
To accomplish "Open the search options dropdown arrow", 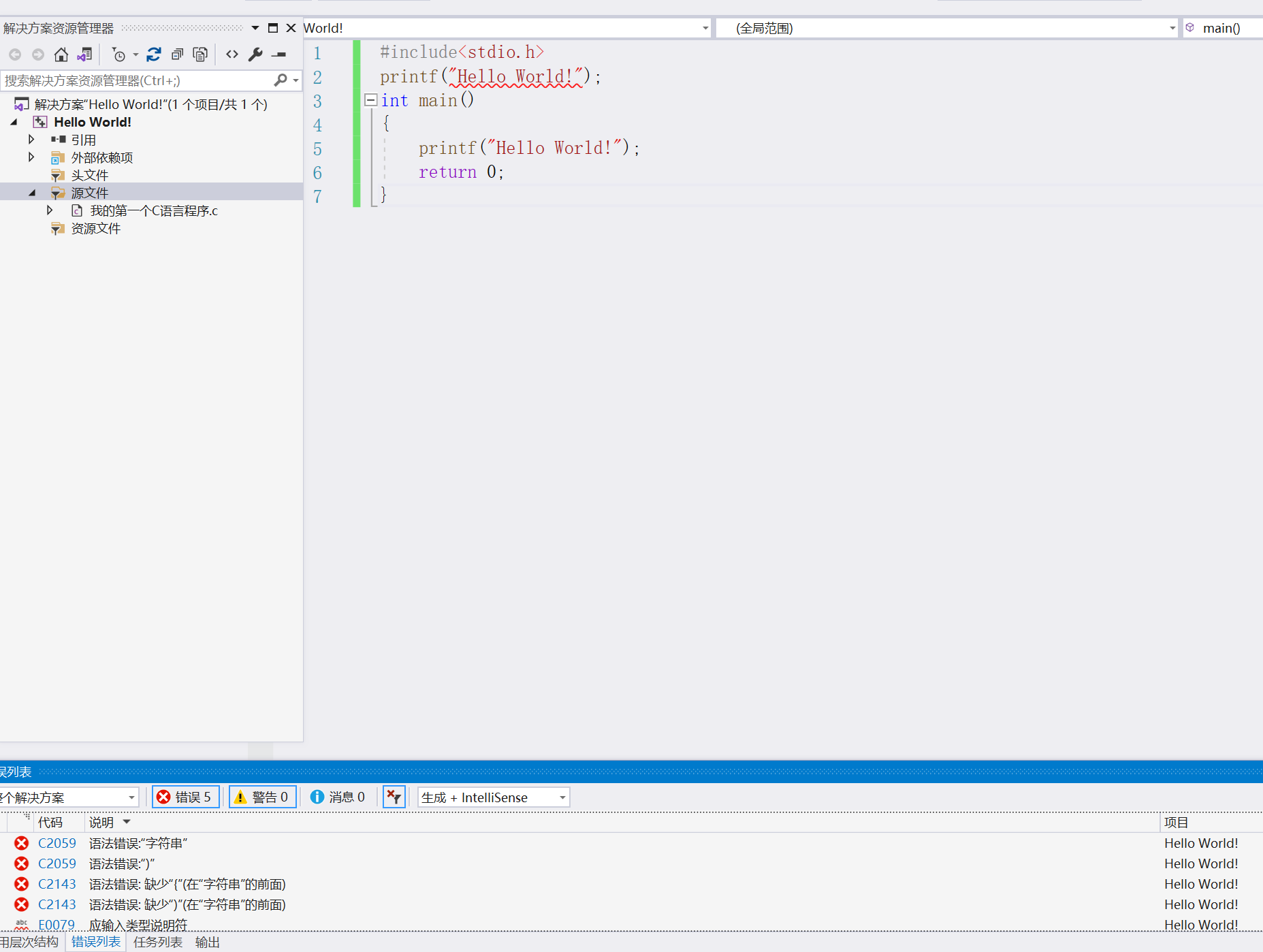I will pyautogui.click(x=295, y=80).
